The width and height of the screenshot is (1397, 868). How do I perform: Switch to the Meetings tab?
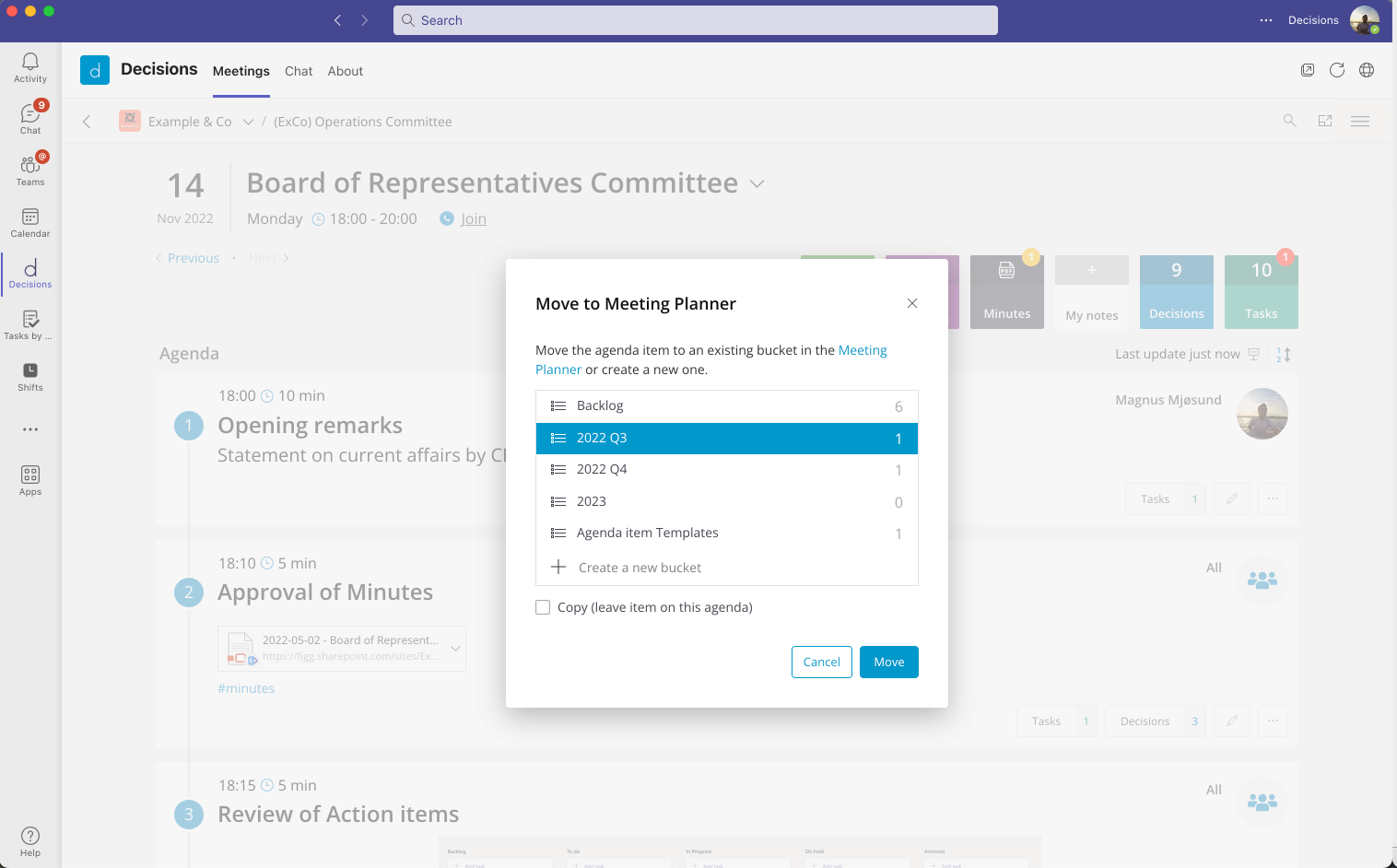241,71
